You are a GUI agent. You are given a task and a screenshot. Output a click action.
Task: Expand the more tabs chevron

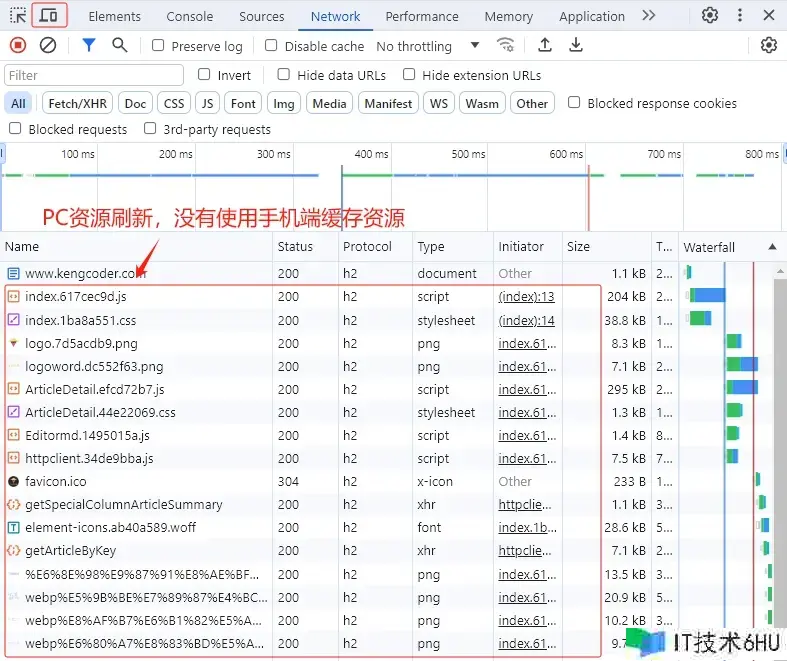pyautogui.click(x=649, y=16)
